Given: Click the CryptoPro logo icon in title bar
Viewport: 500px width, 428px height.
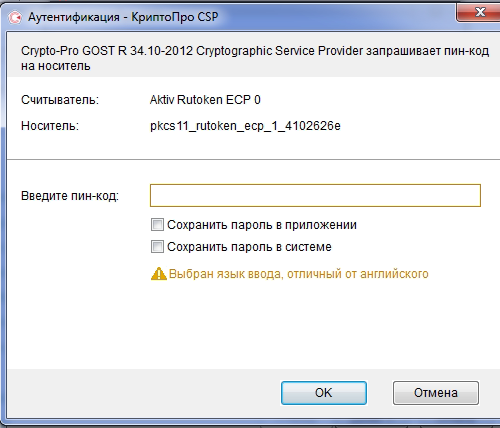Looking at the screenshot, I should [15, 17].
